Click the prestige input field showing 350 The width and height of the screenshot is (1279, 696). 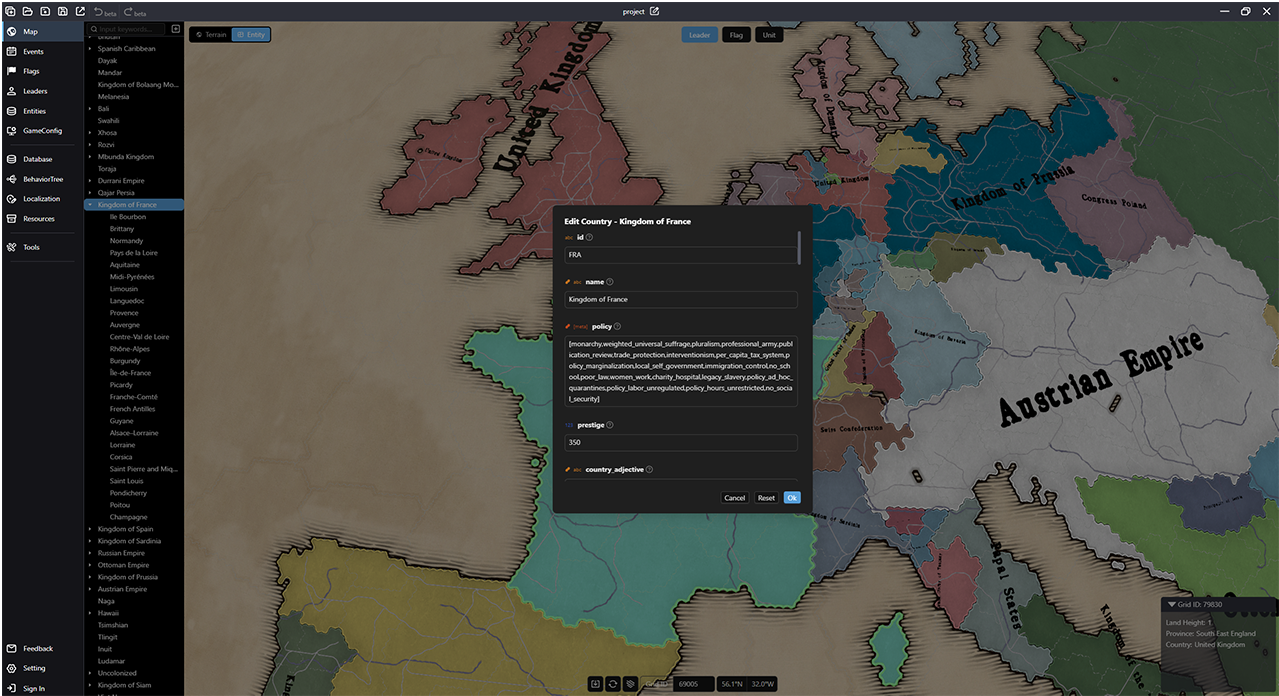pyautogui.click(x=680, y=443)
